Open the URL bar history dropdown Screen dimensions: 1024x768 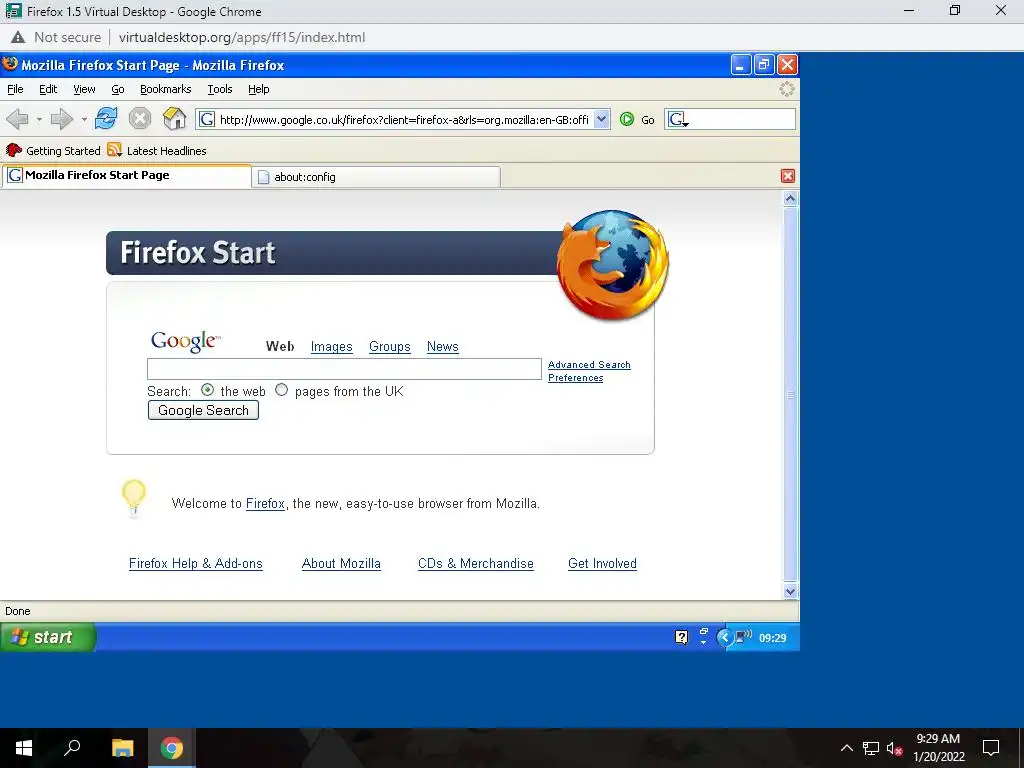tap(601, 119)
